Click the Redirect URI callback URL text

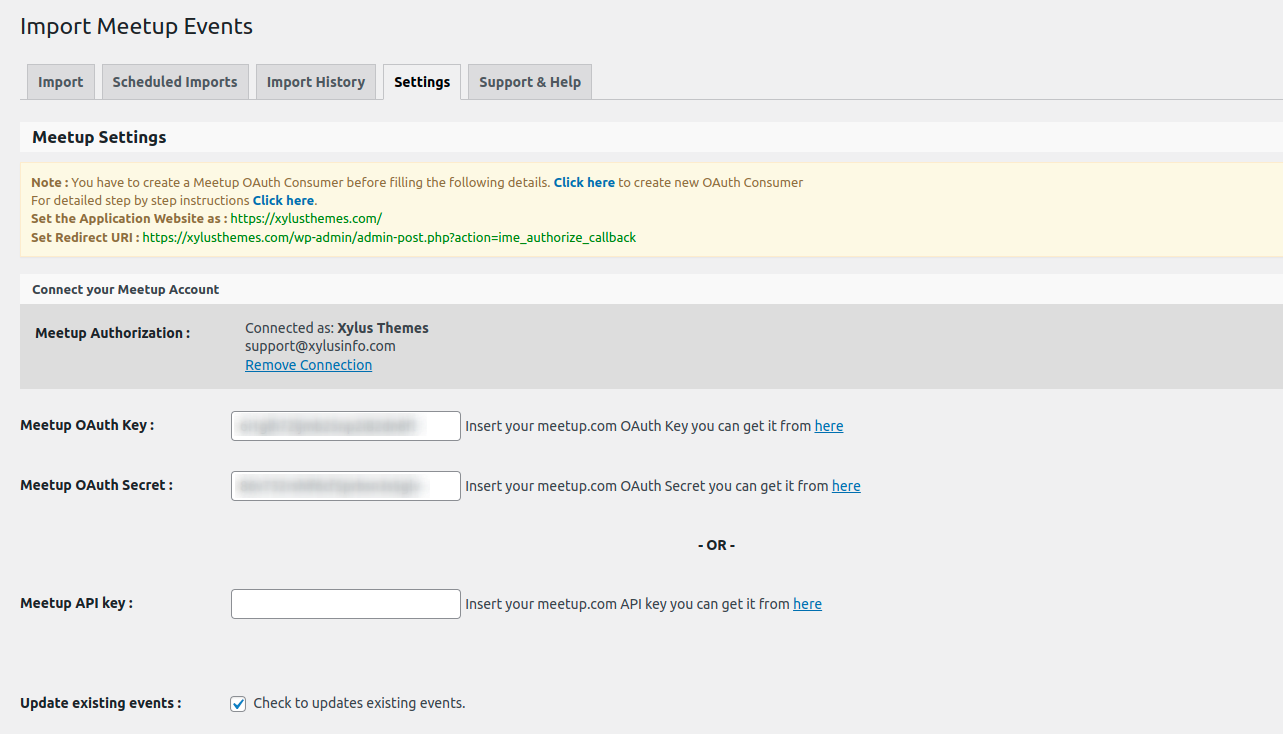click(389, 238)
